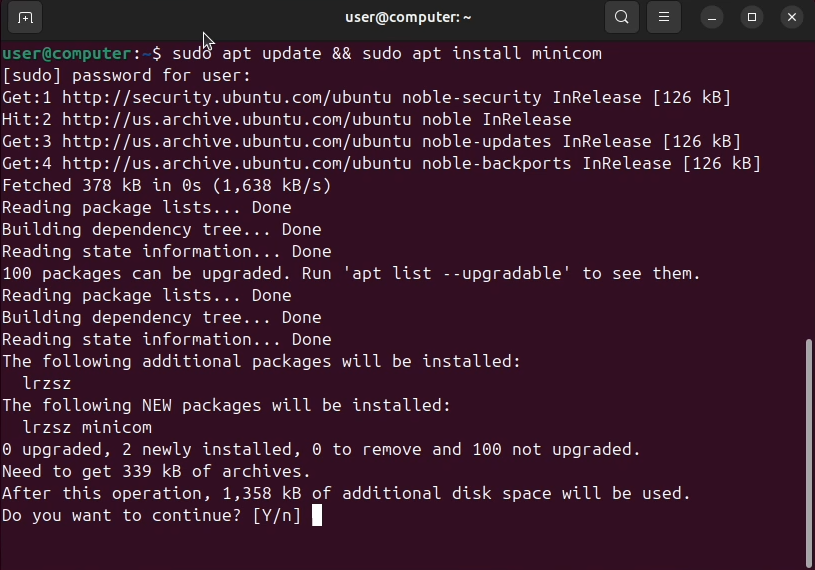Click the search magnifier icon

click(x=622, y=17)
